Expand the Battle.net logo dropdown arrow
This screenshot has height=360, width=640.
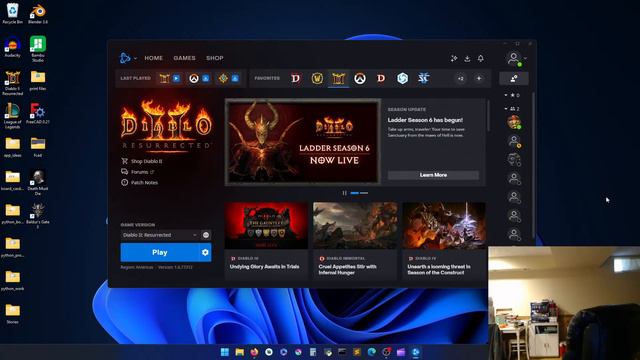[x=135, y=58]
